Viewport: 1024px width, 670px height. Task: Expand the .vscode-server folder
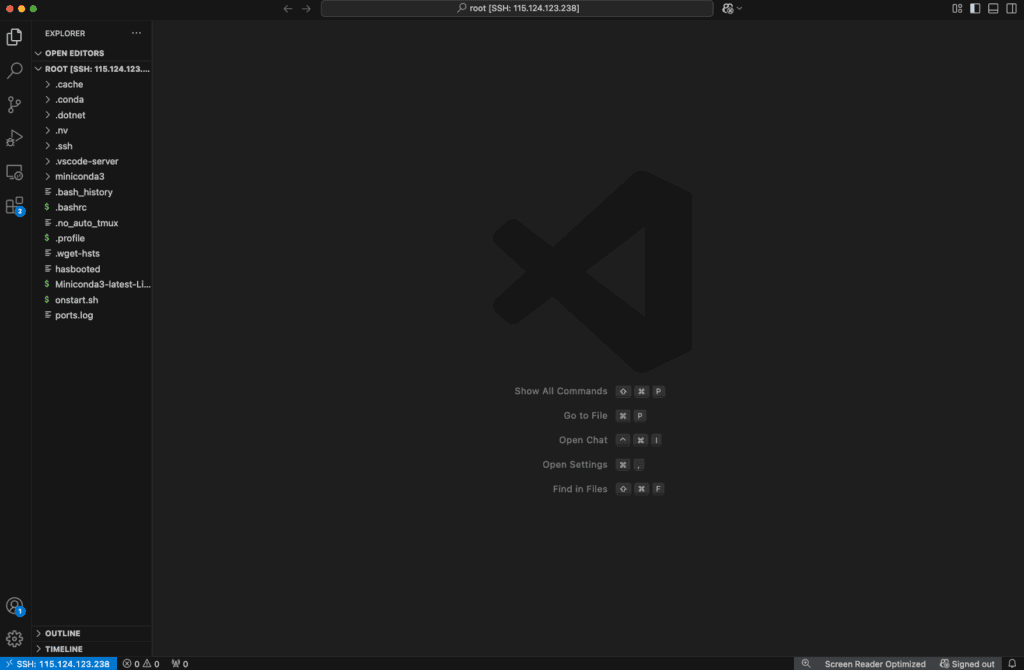pyautogui.click(x=92, y=161)
